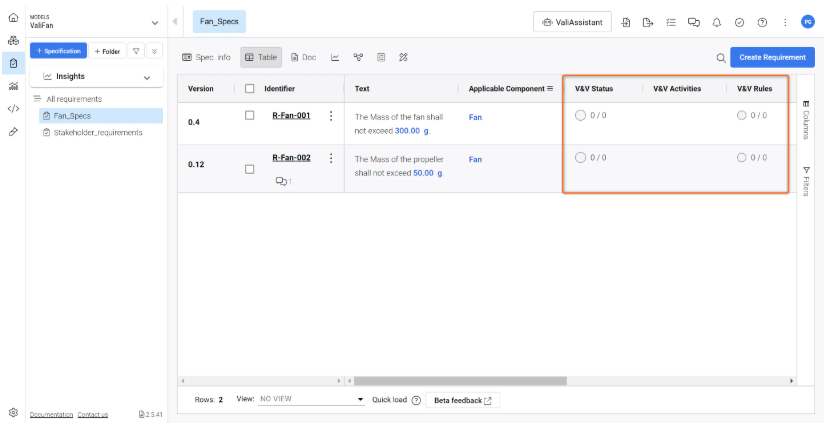This screenshot has width=827, height=425.
Task: Switch to Spec. info view
Action: tap(206, 57)
